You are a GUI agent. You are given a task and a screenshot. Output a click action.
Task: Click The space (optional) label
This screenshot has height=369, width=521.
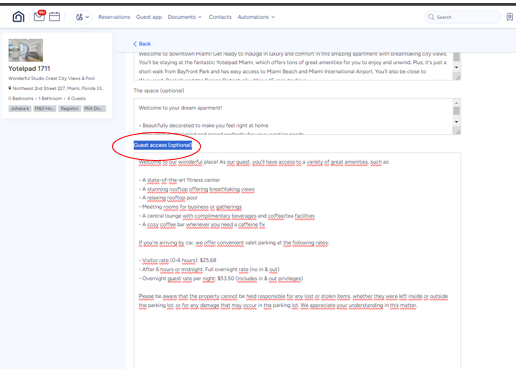point(159,91)
